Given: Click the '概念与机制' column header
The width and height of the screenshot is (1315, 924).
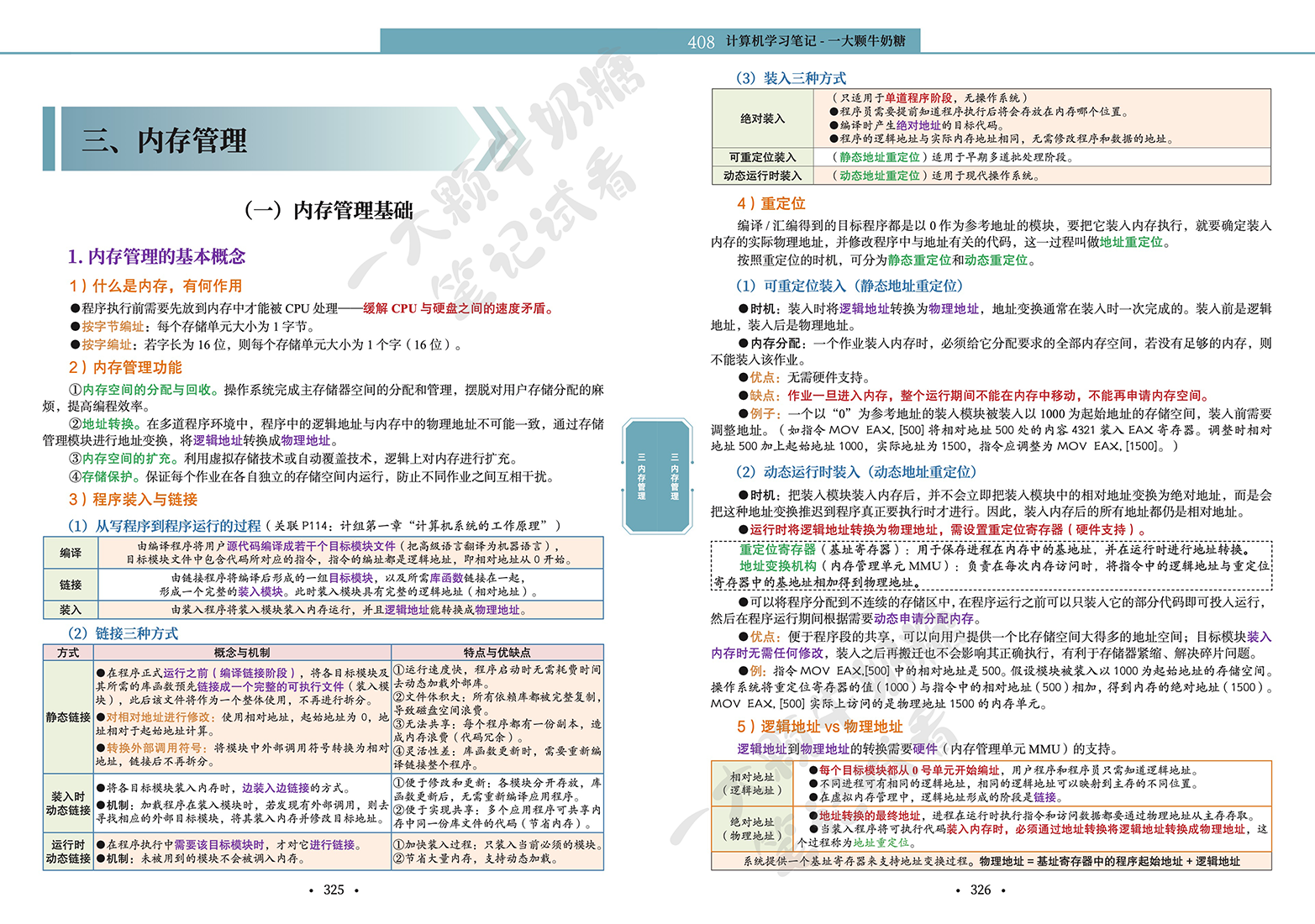Looking at the screenshot, I should pos(242,653).
